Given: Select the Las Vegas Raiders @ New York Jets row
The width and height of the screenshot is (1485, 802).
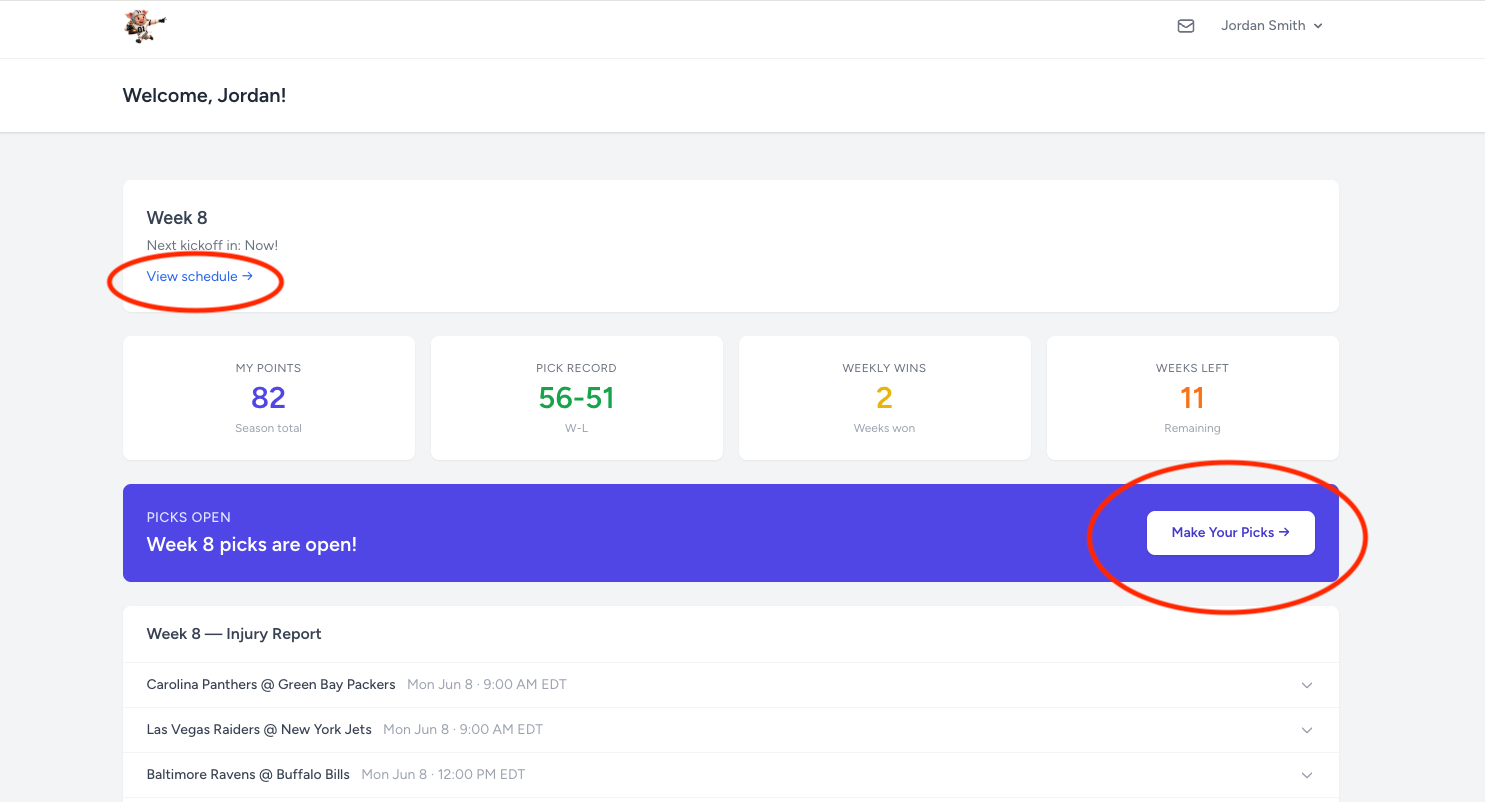Looking at the screenshot, I should click(x=730, y=730).
